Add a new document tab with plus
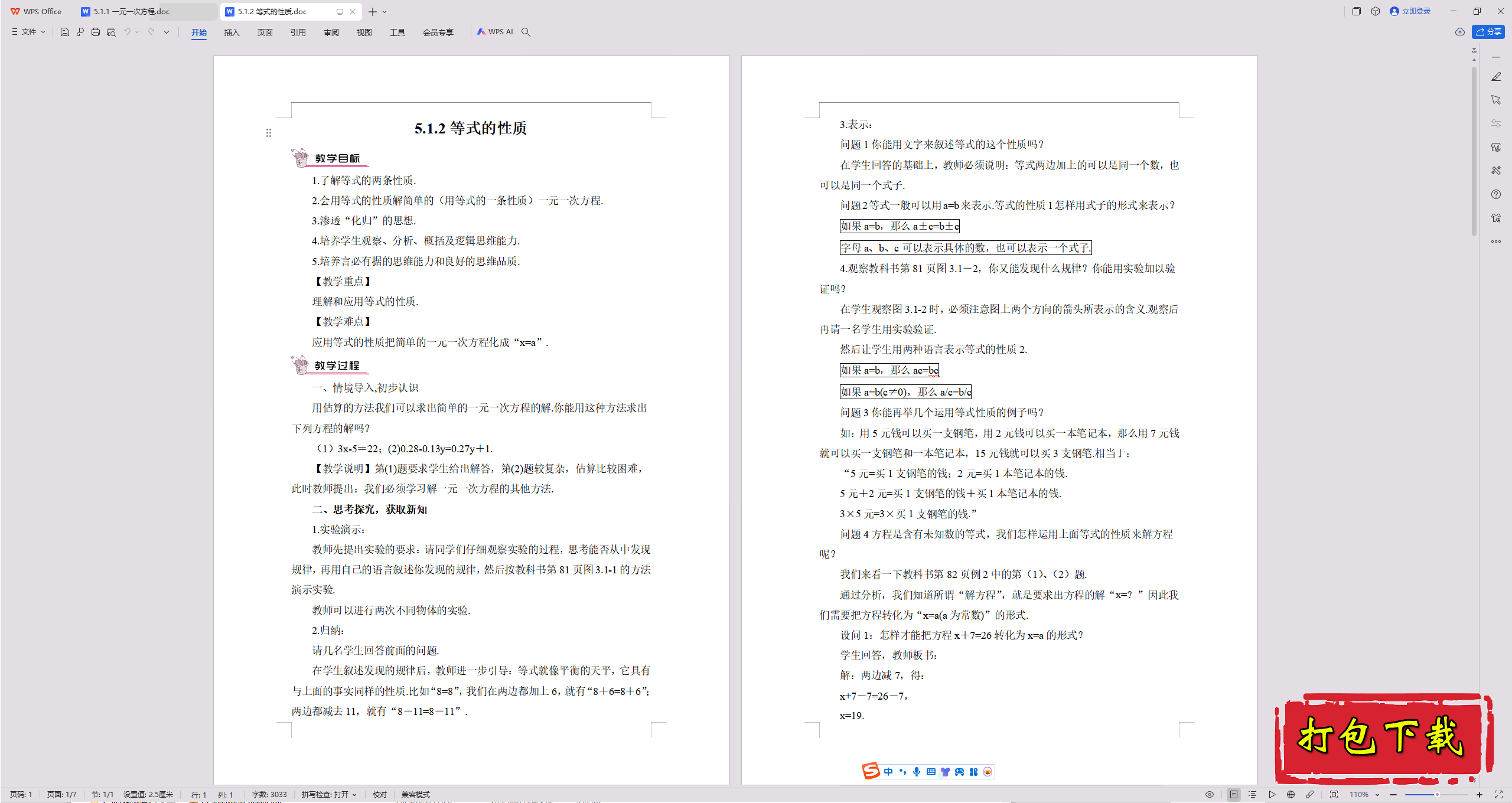The width and height of the screenshot is (1512, 803). [372, 12]
